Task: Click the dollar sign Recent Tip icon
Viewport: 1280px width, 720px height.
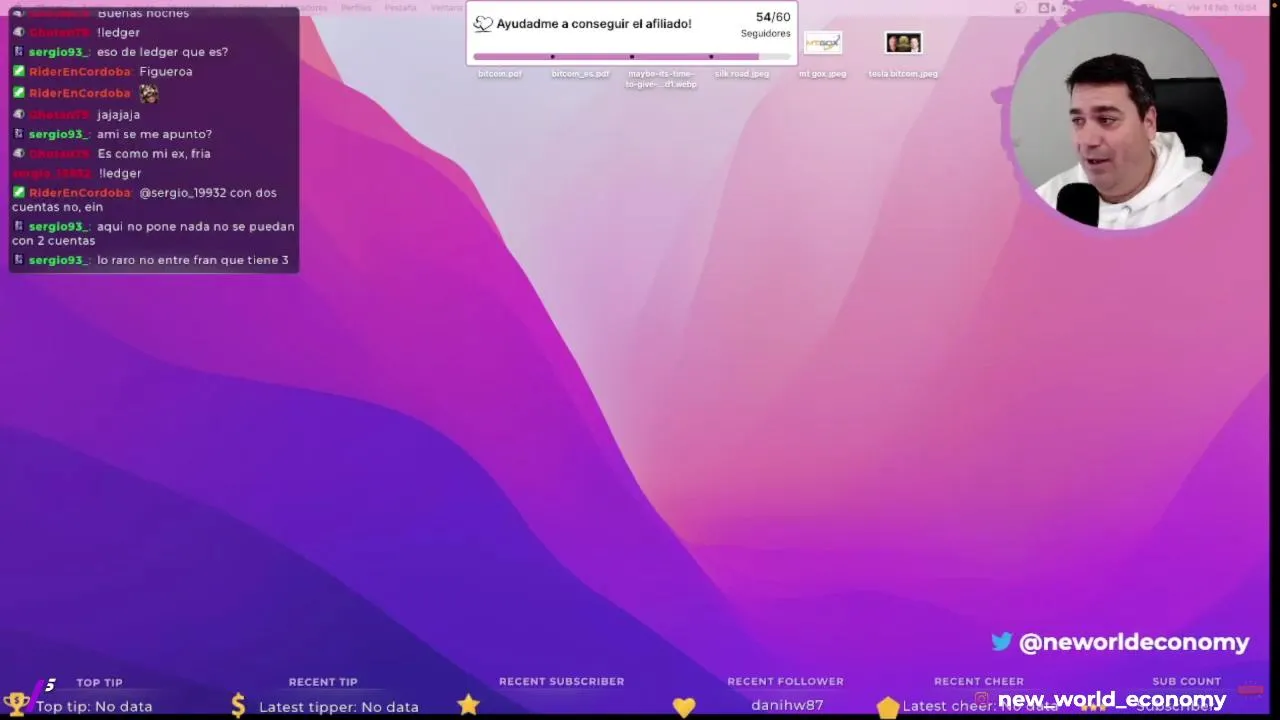Action: coord(238,706)
